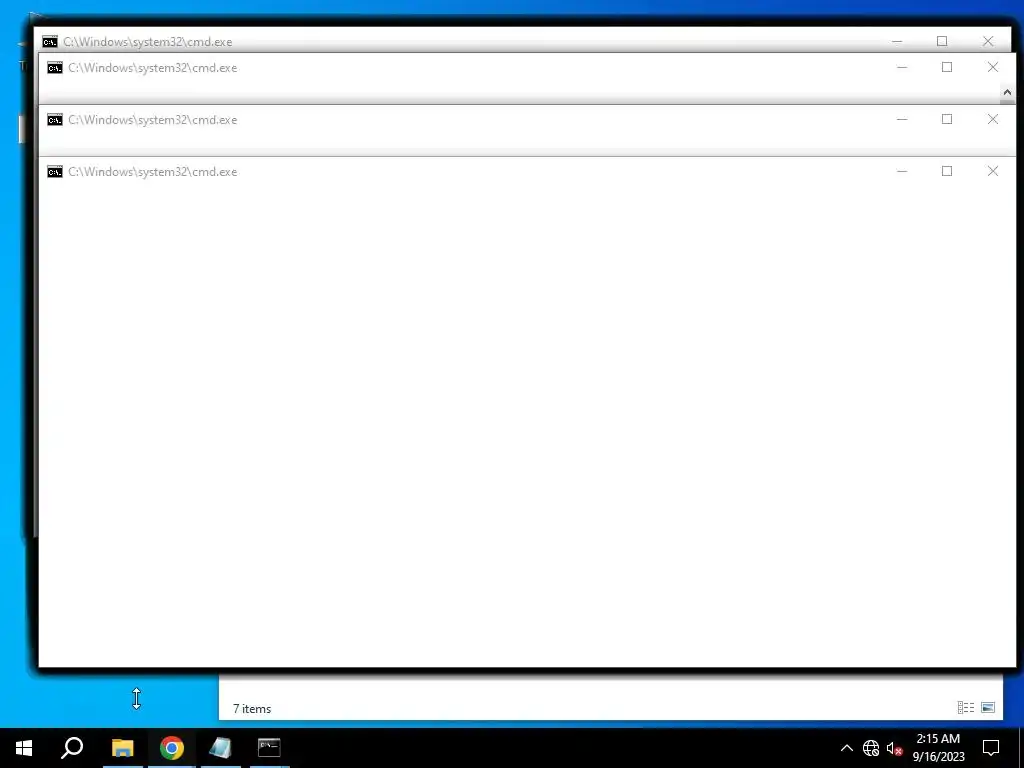
Task: Maximize the frontmost cmd.exe window
Action: (x=947, y=171)
